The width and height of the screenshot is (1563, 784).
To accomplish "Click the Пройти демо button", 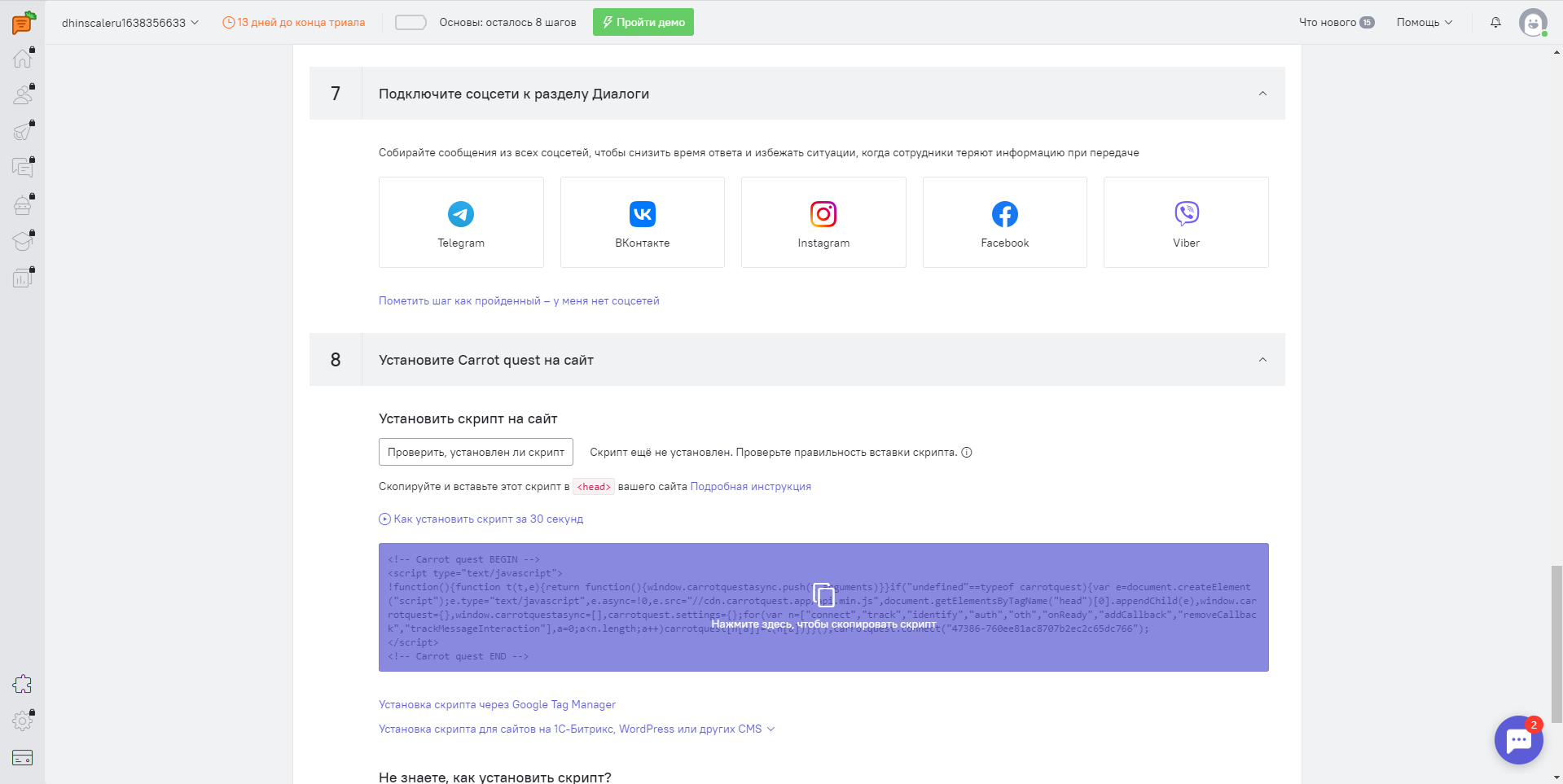I will click(x=643, y=22).
